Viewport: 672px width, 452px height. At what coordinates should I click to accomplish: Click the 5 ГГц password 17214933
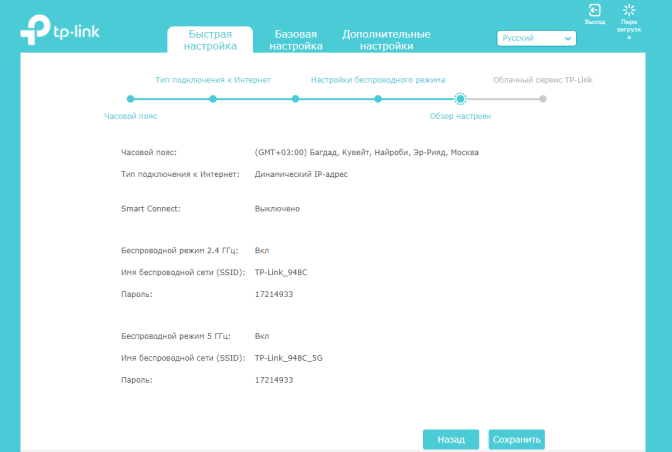(274, 380)
